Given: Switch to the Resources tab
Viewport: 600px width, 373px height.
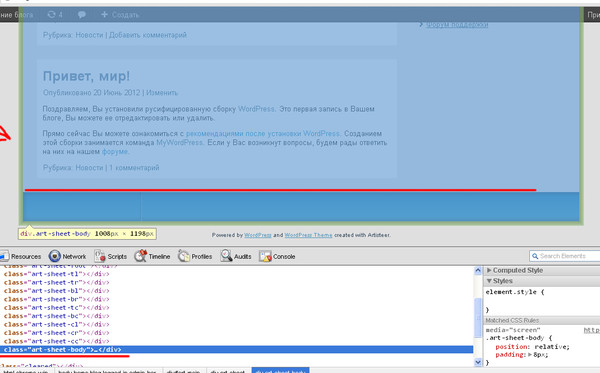Looking at the screenshot, I should click(21, 256).
